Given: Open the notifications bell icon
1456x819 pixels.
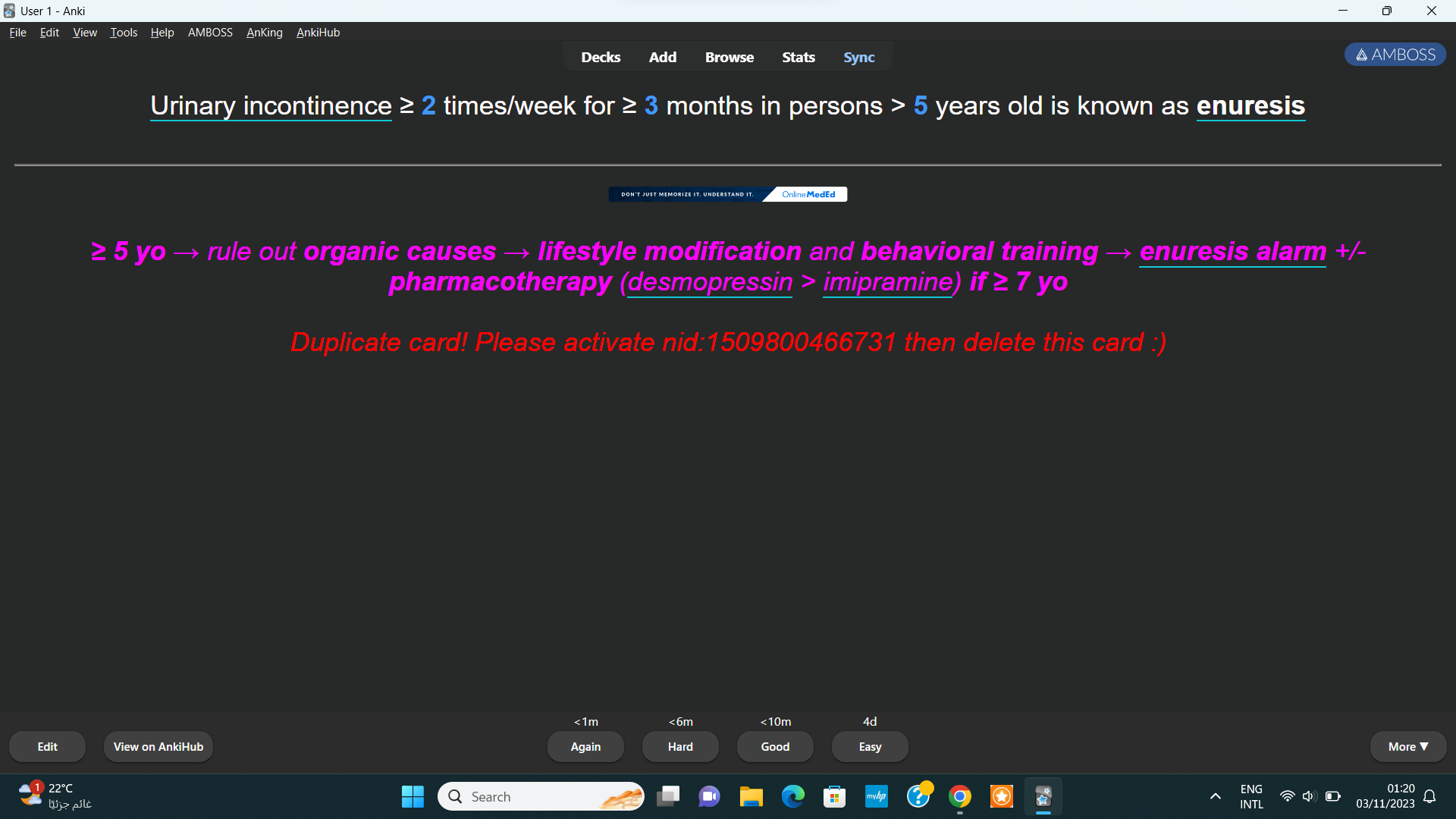Looking at the screenshot, I should [x=1429, y=796].
